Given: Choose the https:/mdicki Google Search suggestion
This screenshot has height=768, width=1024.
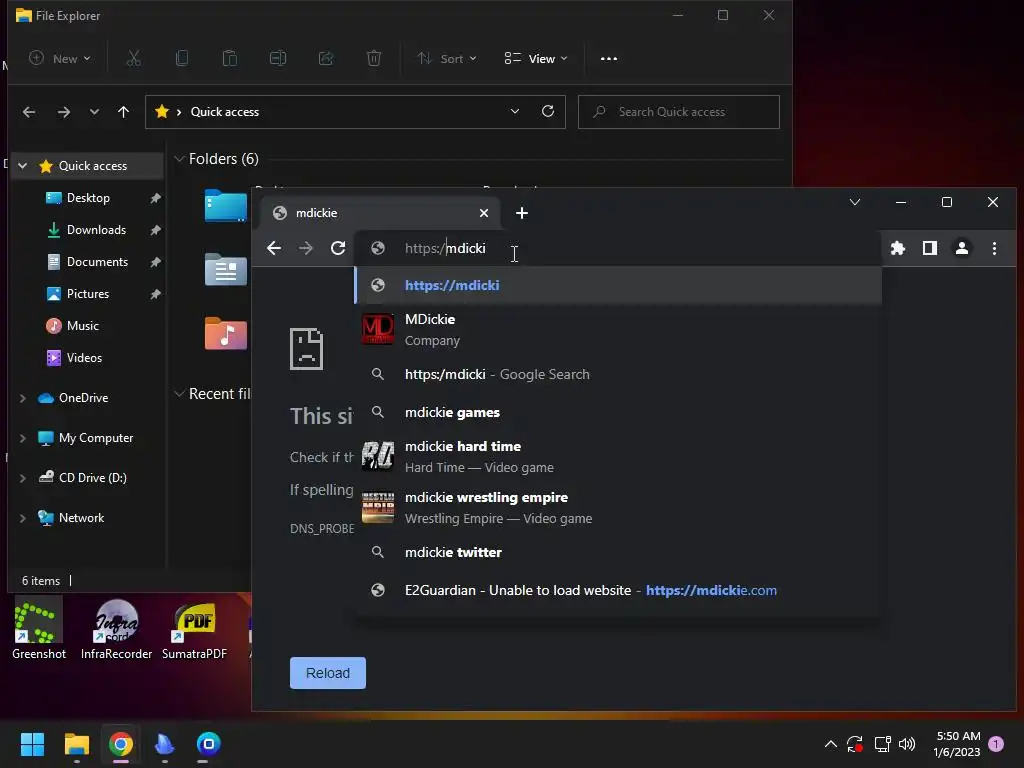Looking at the screenshot, I should (x=618, y=374).
